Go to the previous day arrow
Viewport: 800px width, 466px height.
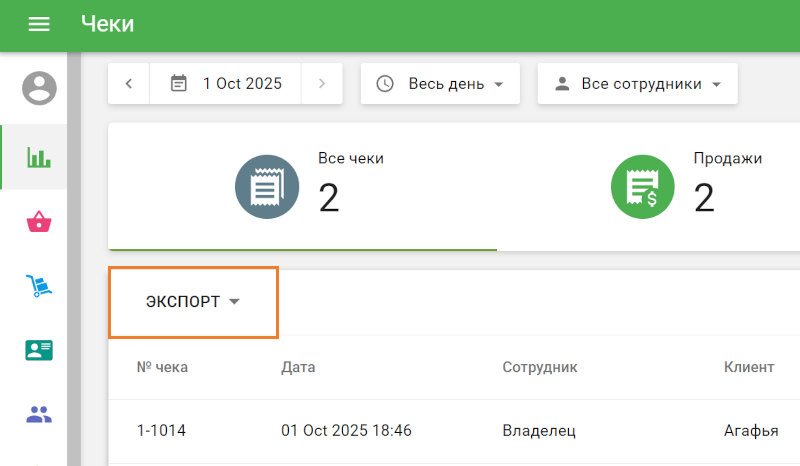point(129,84)
